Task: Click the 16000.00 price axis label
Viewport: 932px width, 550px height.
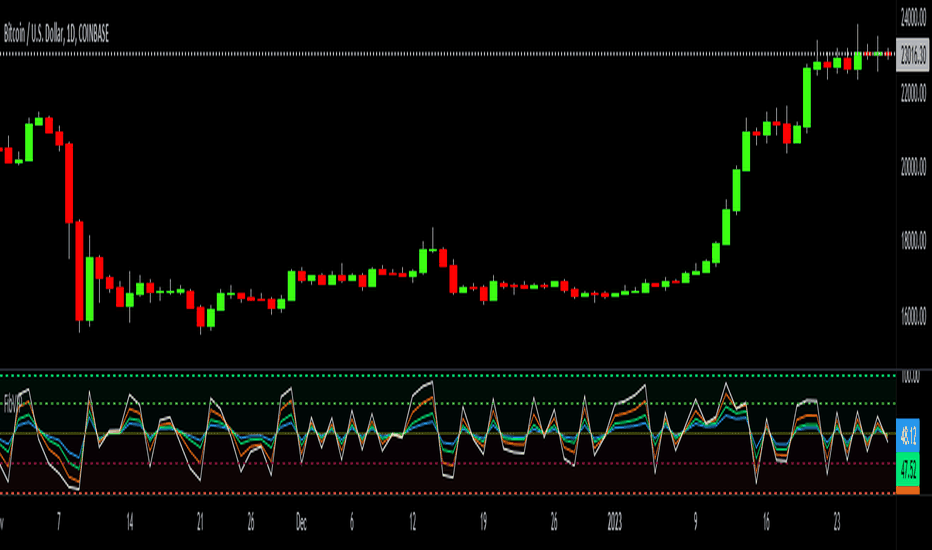Action: (913, 316)
